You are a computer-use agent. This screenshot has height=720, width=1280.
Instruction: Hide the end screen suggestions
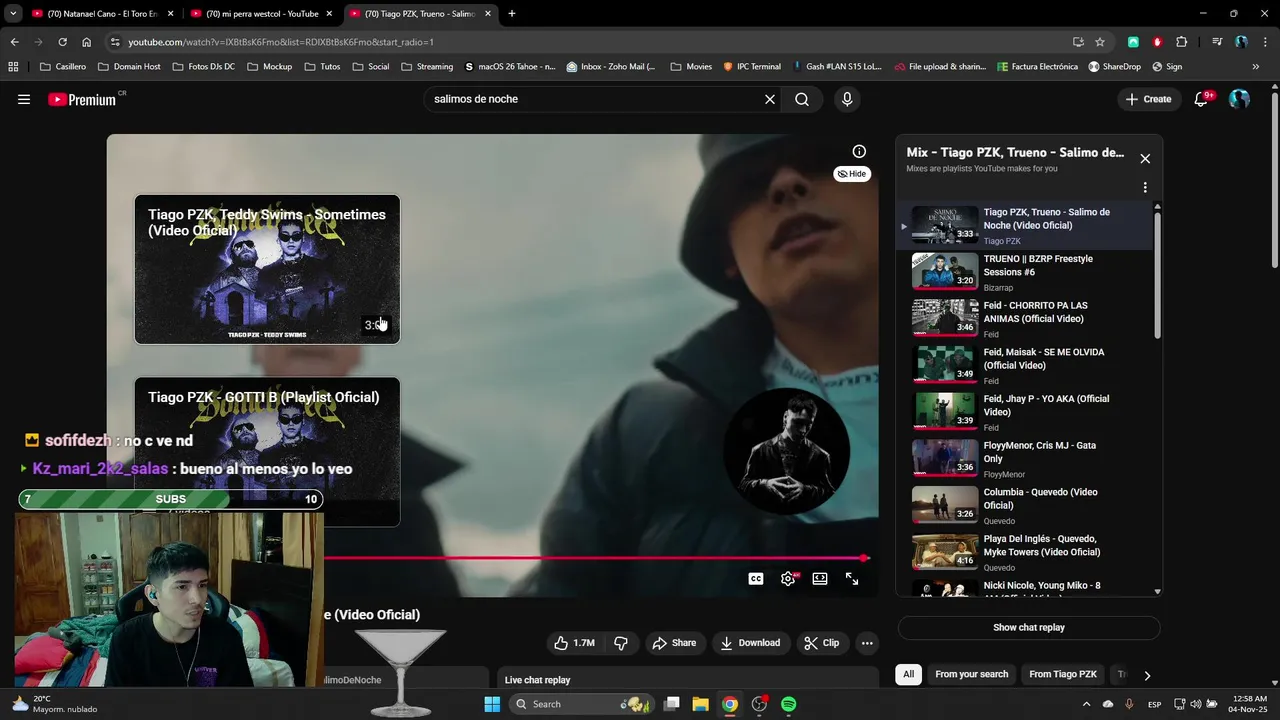(x=852, y=174)
